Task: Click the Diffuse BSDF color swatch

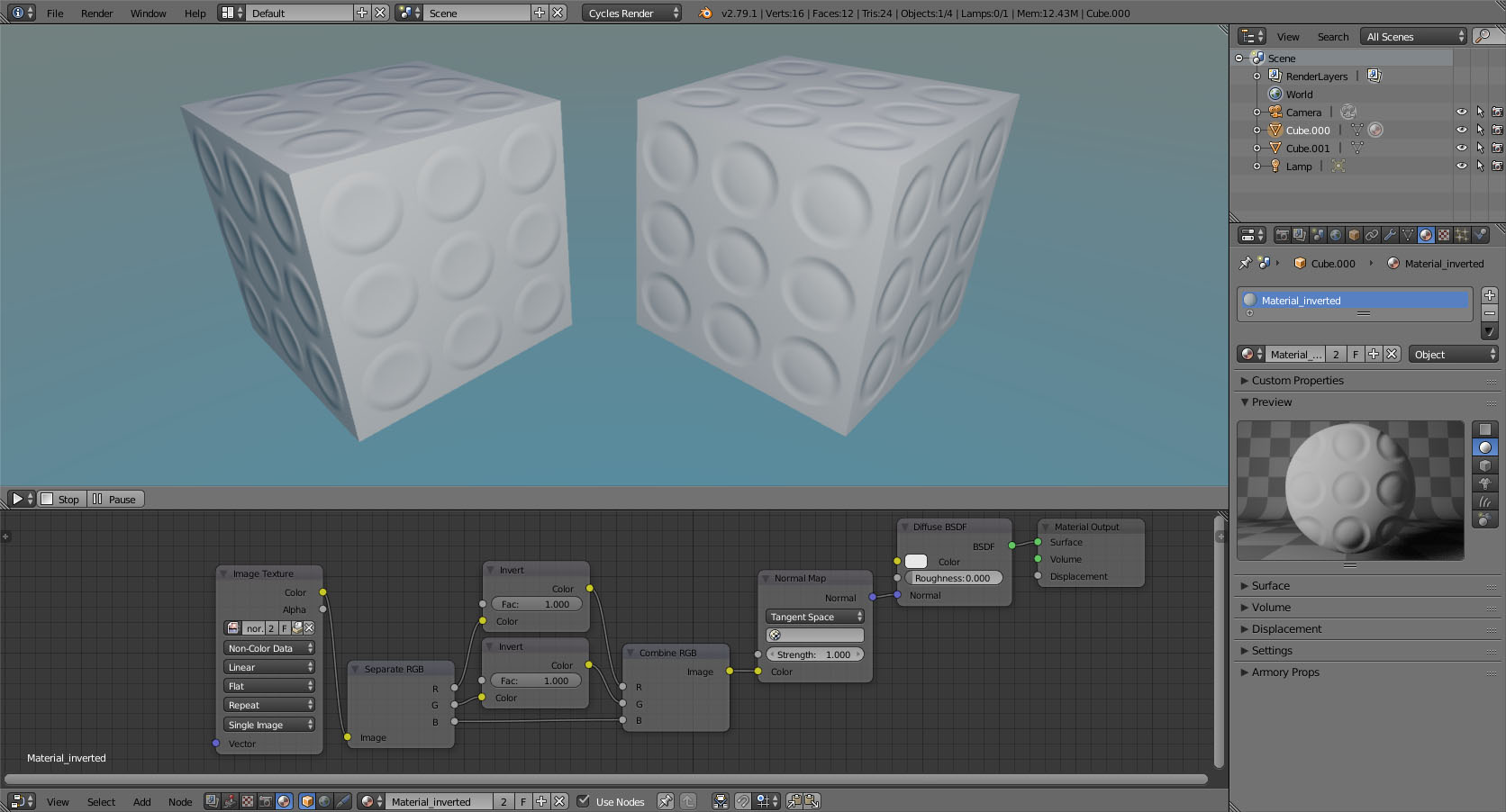Action: [x=915, y=561]
